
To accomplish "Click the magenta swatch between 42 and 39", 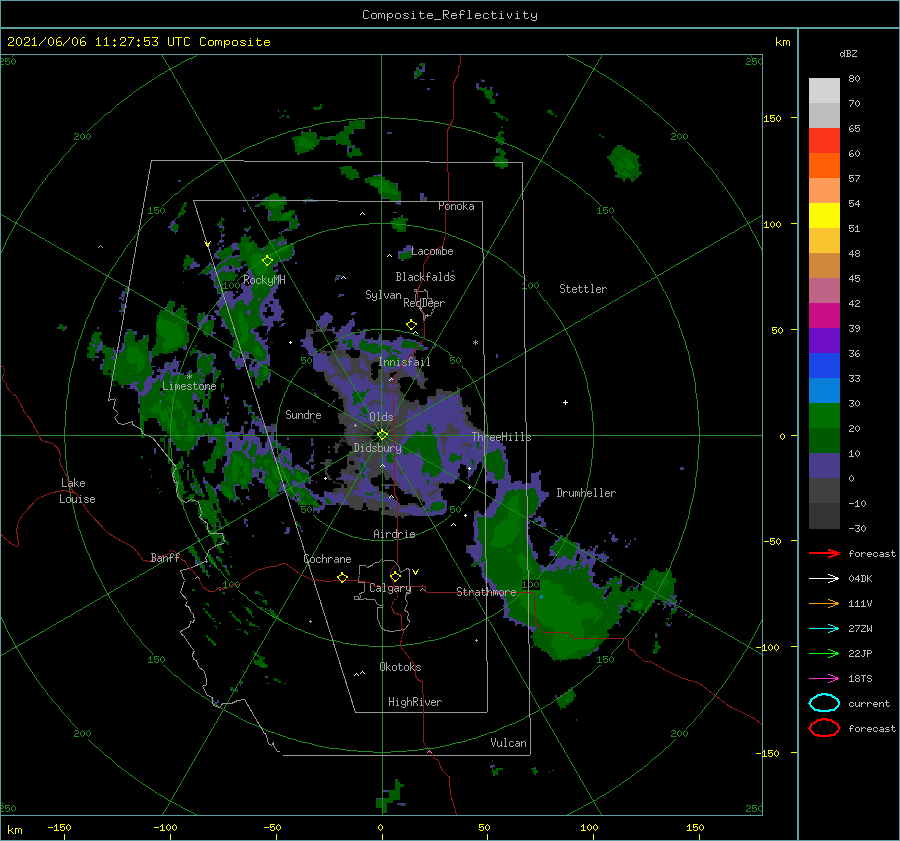I will (x=824, y=316).
